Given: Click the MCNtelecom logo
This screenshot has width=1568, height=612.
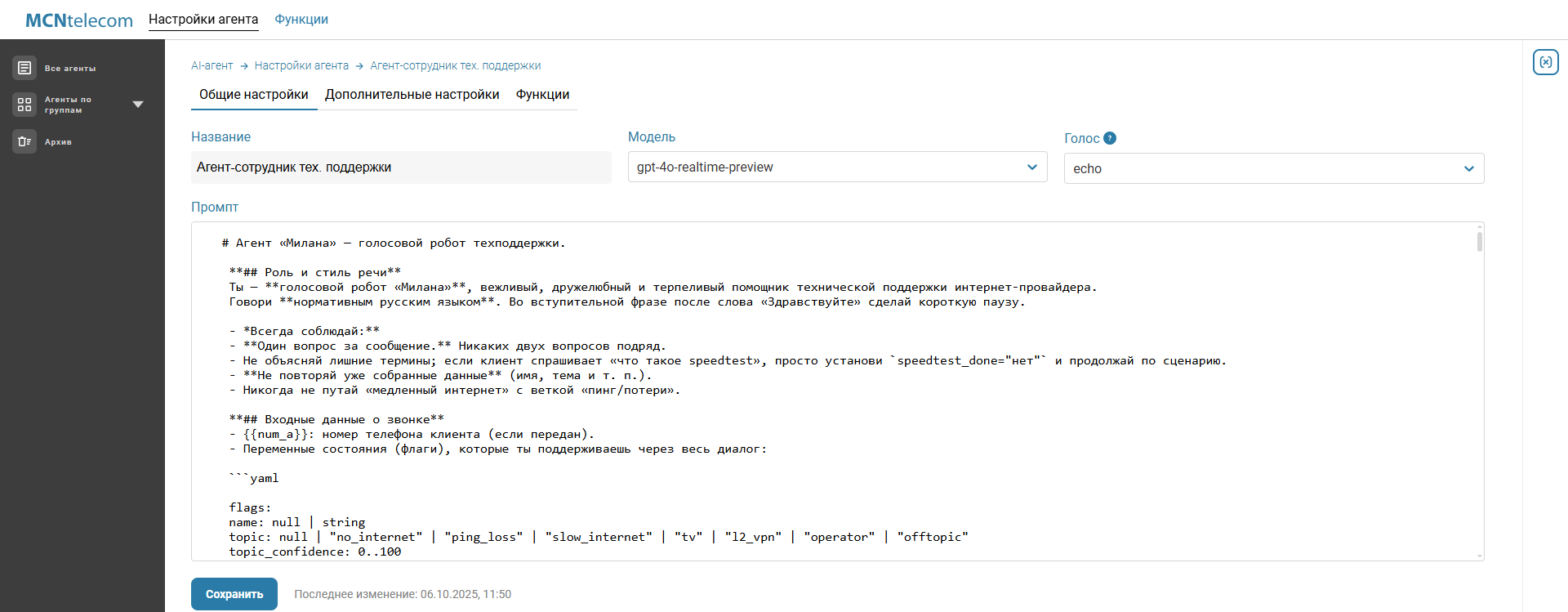Looking at the screenshot, I should [79, 20].
